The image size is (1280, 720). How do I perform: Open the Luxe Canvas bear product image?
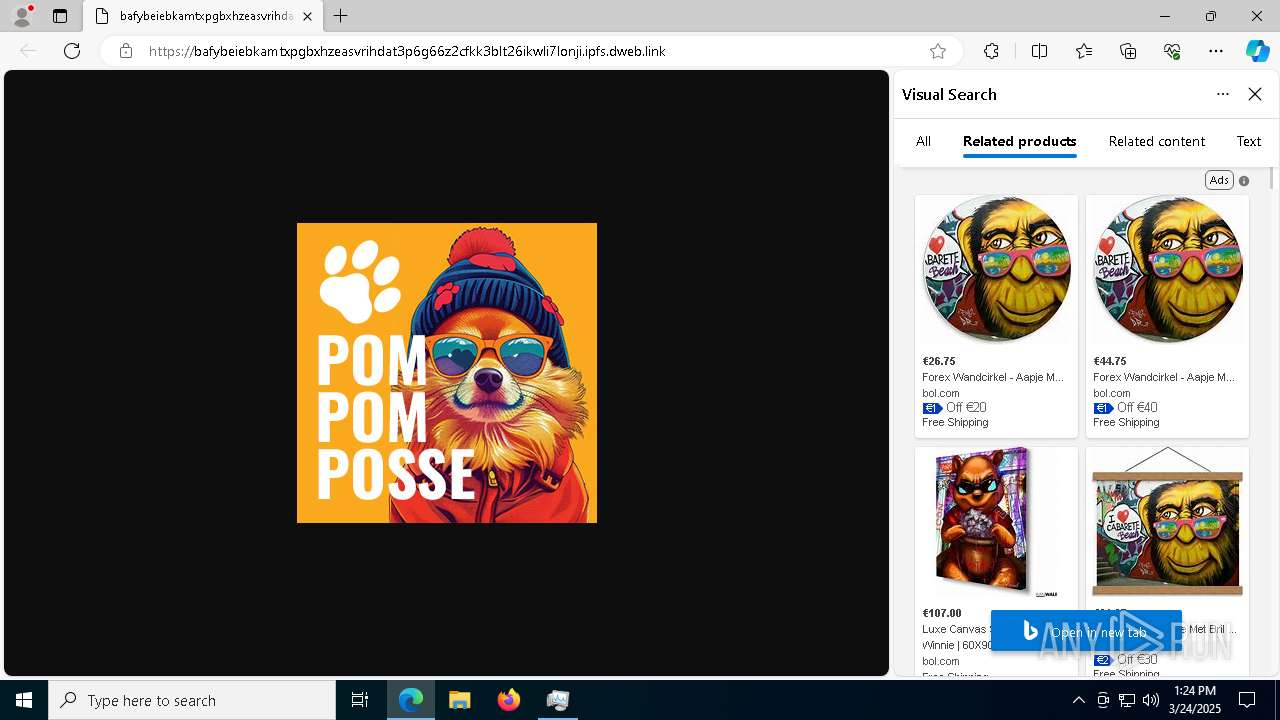996,523
